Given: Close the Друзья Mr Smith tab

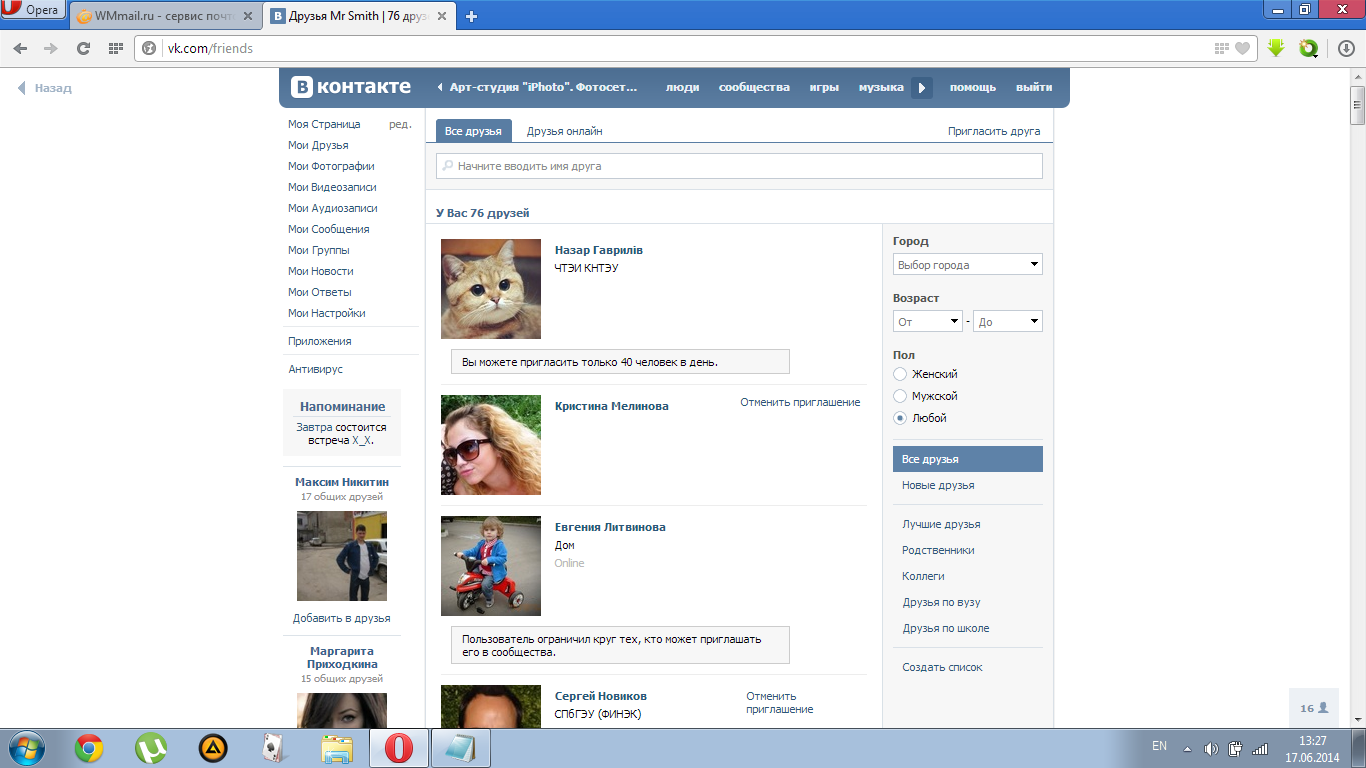Looking at the screenshot, I should tap(442, 16).
